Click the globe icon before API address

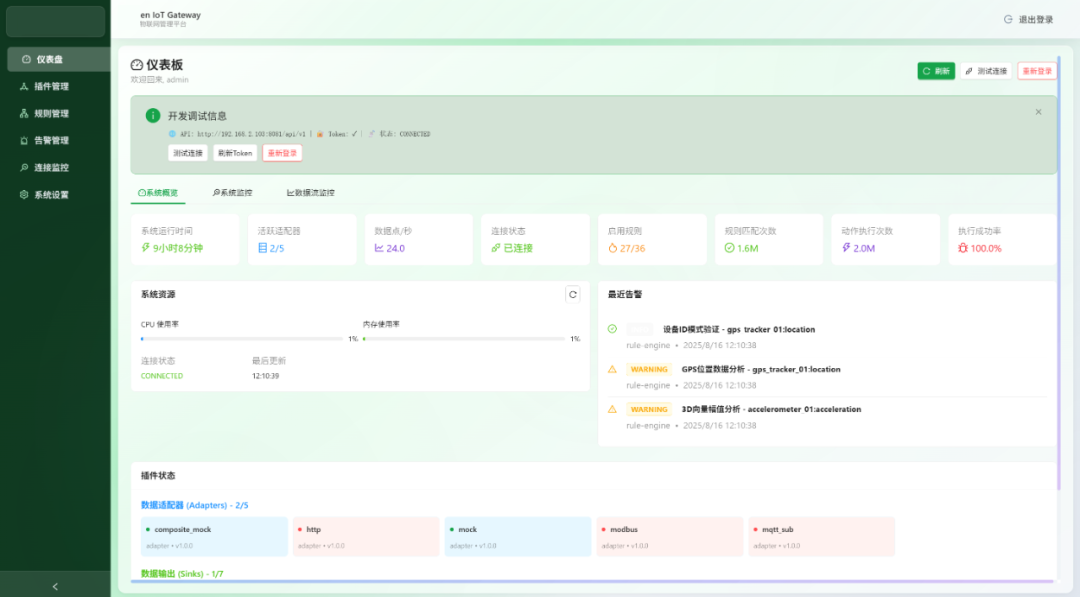click(x=172, y=134)
